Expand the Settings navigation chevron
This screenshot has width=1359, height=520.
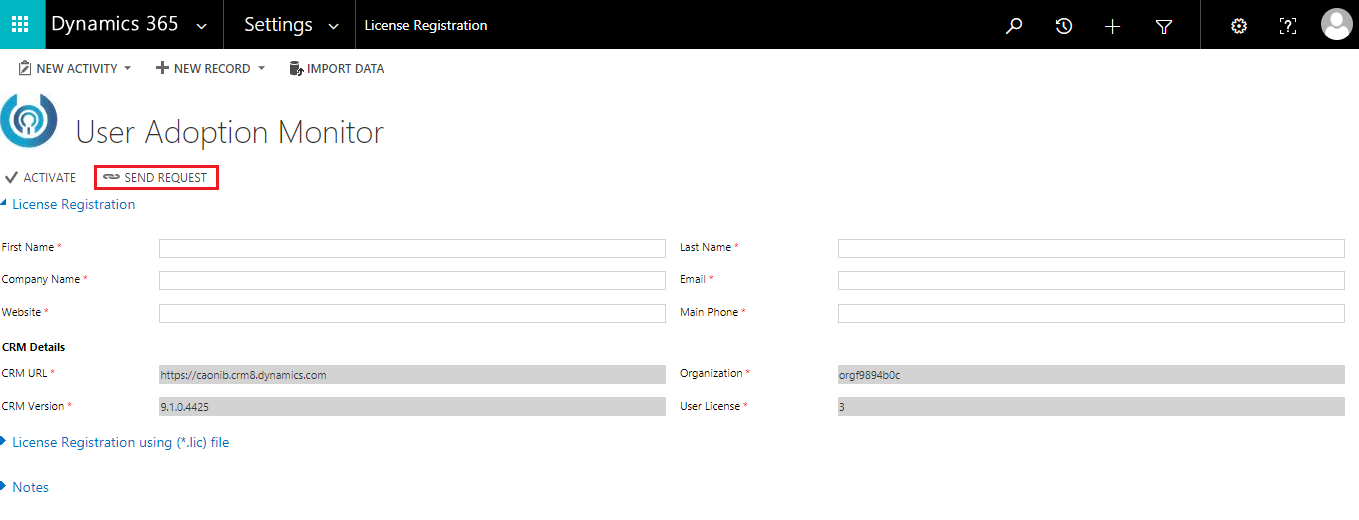point(334,27)
